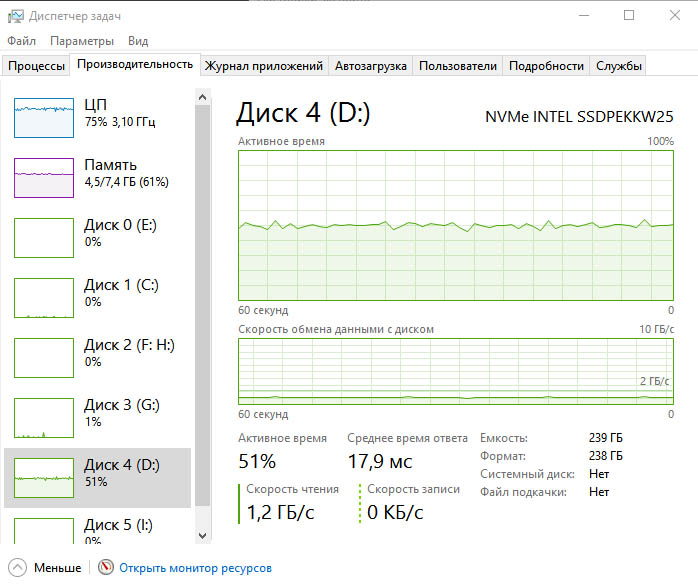Screen dimensions: 698x584
Task: Switch to the Автозагрузка tab
Action: coord(371,66)
